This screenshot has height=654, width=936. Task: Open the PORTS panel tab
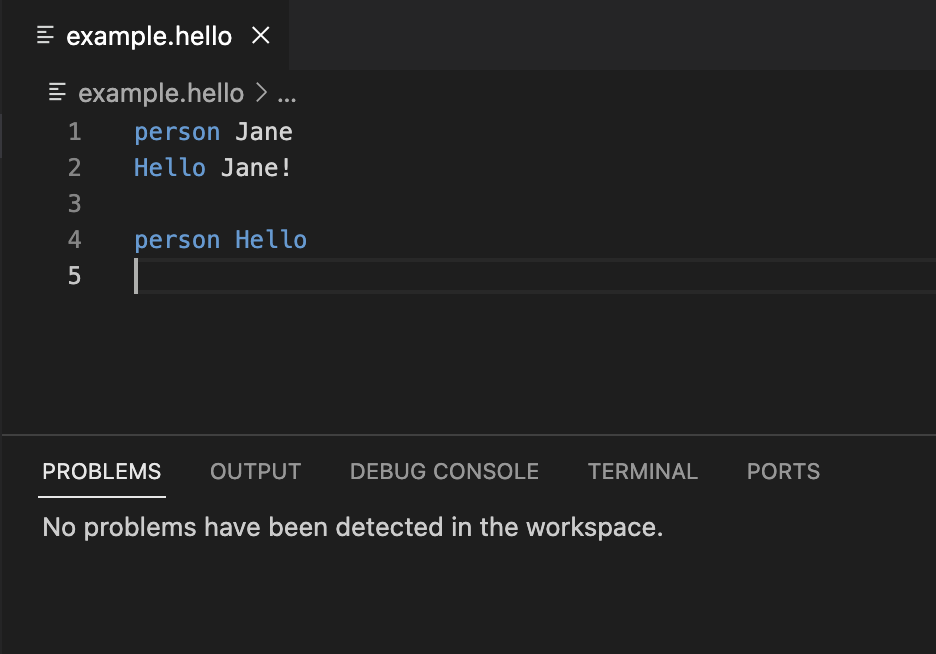pyautogui.click(x=783, y=471)
